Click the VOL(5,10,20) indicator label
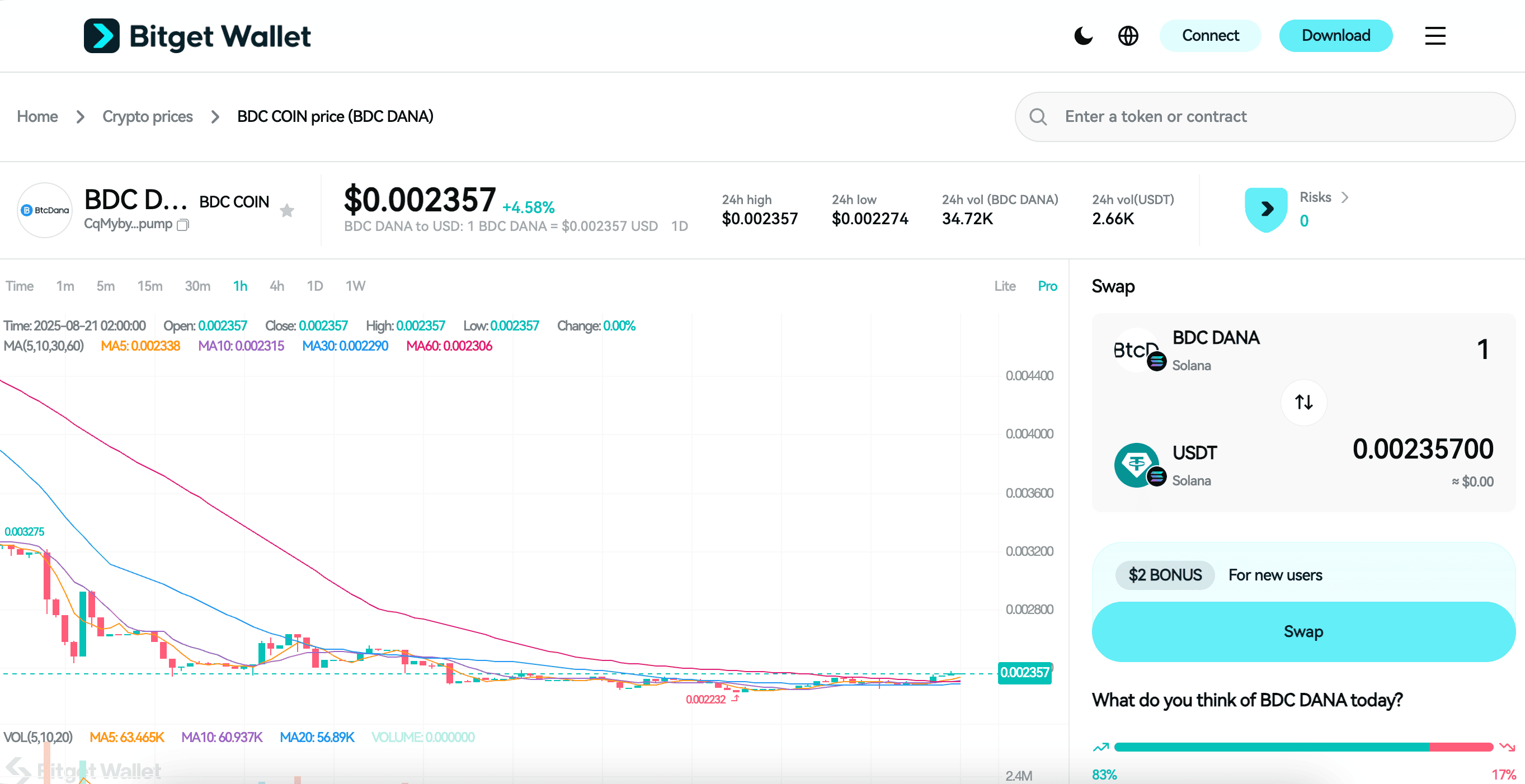The height and width of the screenshot is (784, 1525). (x=38, y=737)
